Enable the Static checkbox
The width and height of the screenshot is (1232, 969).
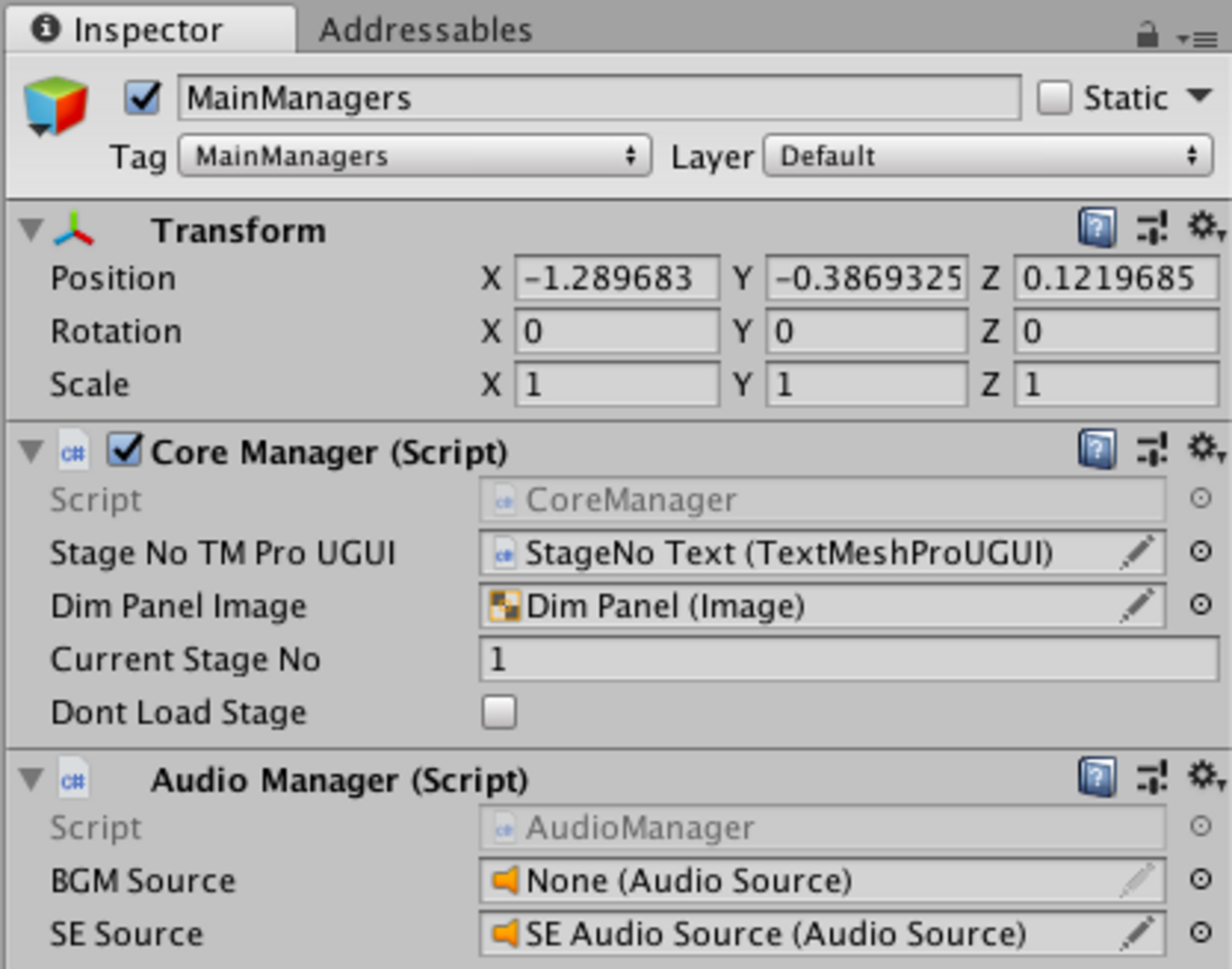pyautogui.click(x=1054, y=98)
